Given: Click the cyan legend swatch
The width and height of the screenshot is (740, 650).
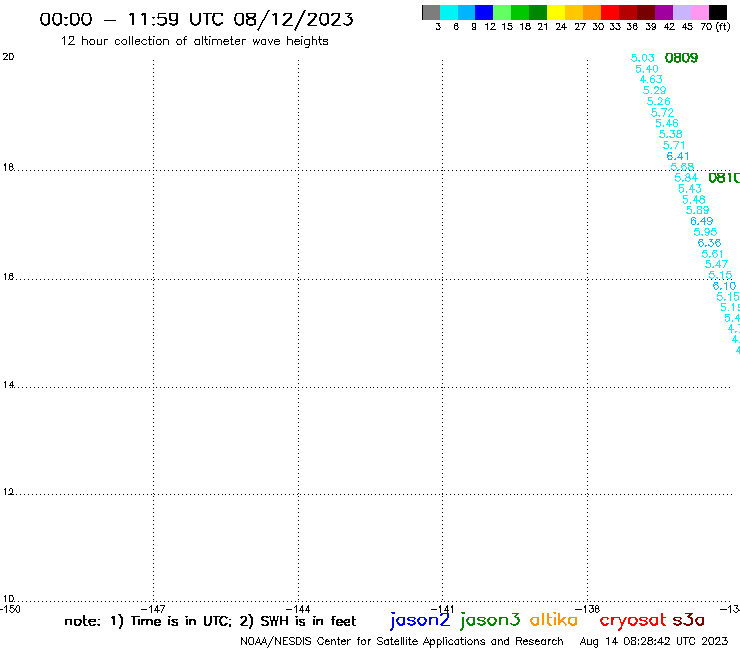Looking at the screenshot, I should [x=449, y=12].
